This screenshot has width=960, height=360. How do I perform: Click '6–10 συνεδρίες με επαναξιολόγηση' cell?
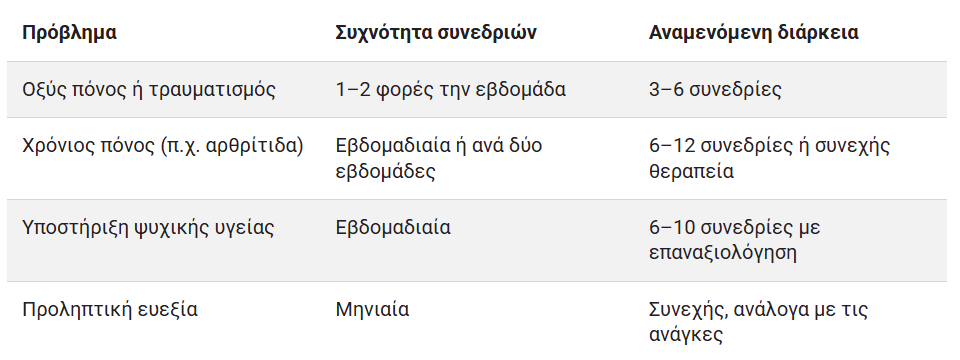[735, 240]
